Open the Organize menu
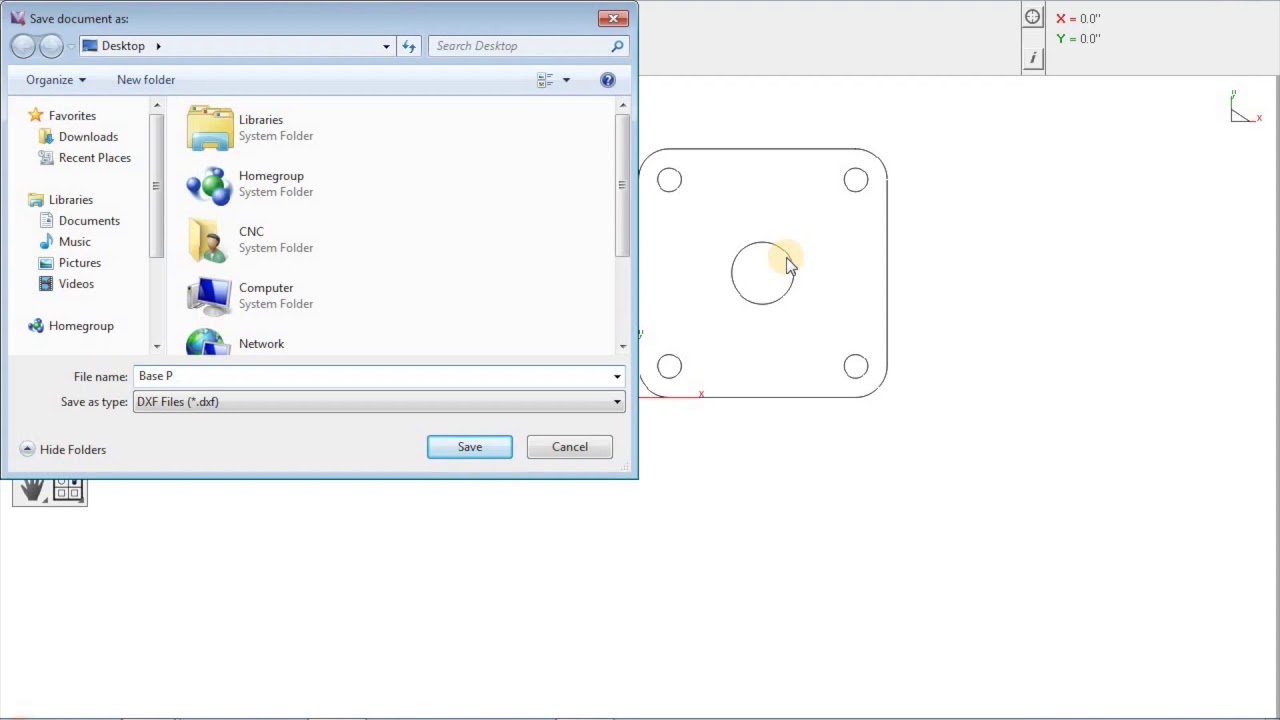The height and width of the screenshot is (720, 1280). [55, 80]
